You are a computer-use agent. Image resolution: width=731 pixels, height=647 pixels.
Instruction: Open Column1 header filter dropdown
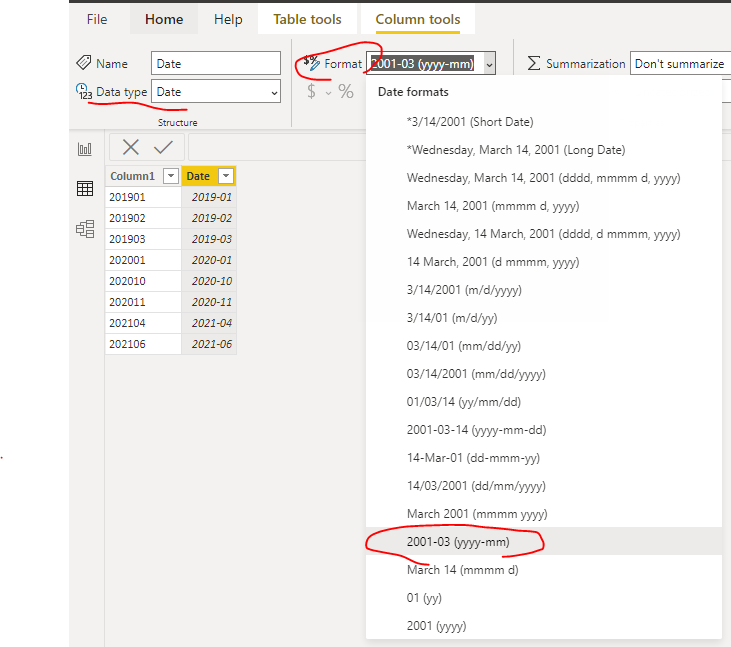click(x=171, y=176)
